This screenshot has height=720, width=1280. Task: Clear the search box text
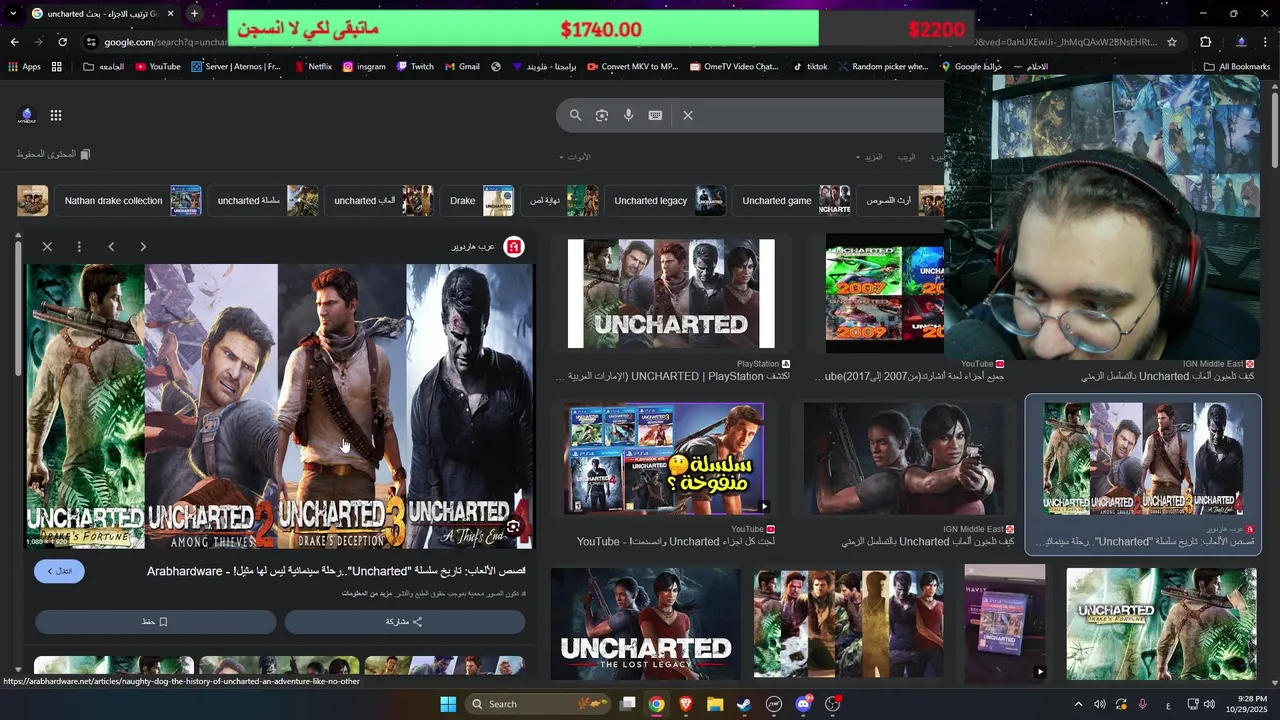pos(688,115)
